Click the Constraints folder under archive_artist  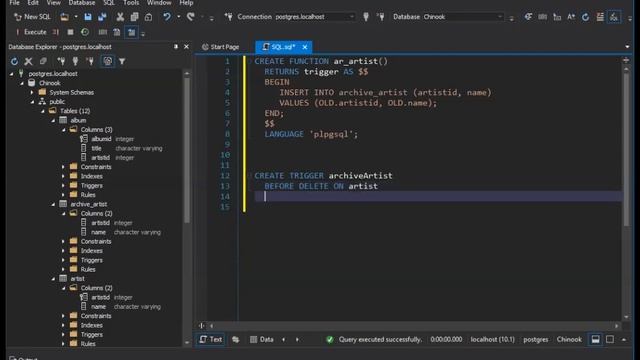96,241
